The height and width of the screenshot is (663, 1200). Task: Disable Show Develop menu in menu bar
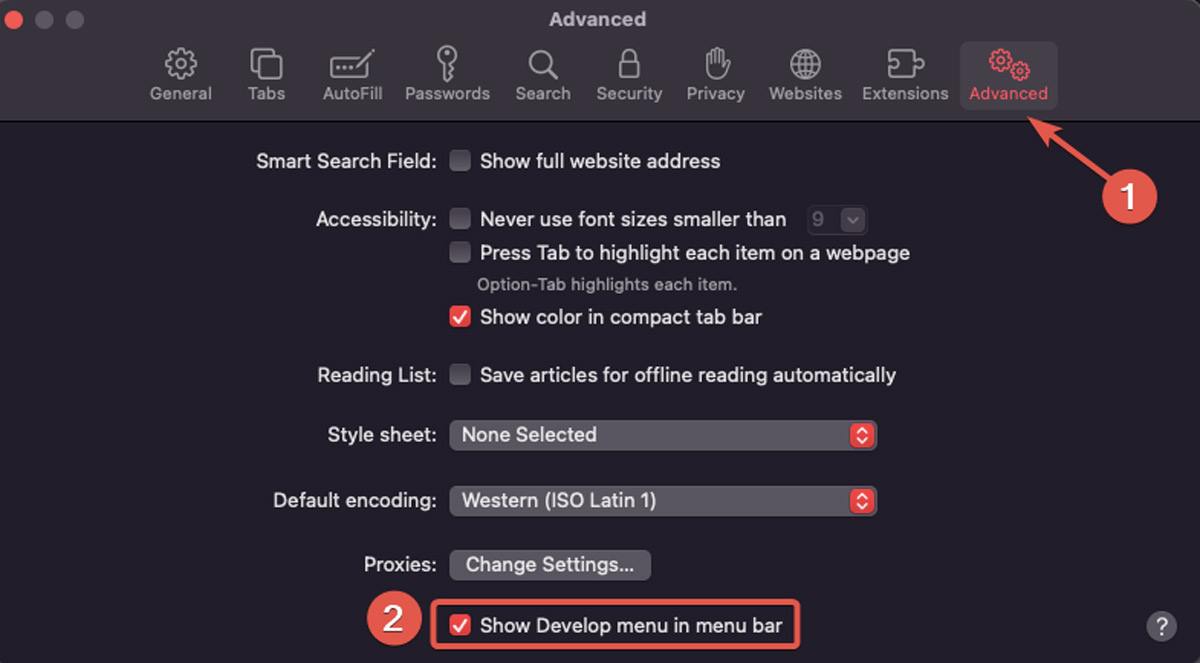[459, 625]
